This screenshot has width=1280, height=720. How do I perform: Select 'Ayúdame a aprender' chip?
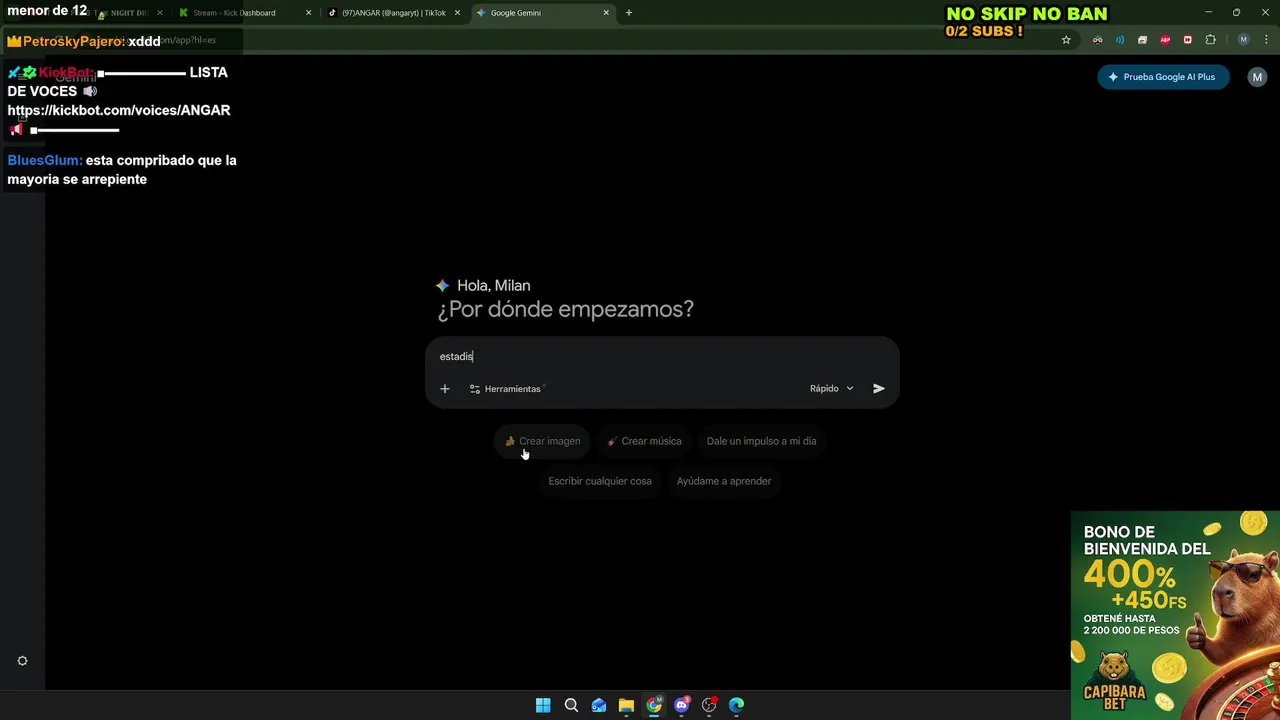tap(724, 481)
